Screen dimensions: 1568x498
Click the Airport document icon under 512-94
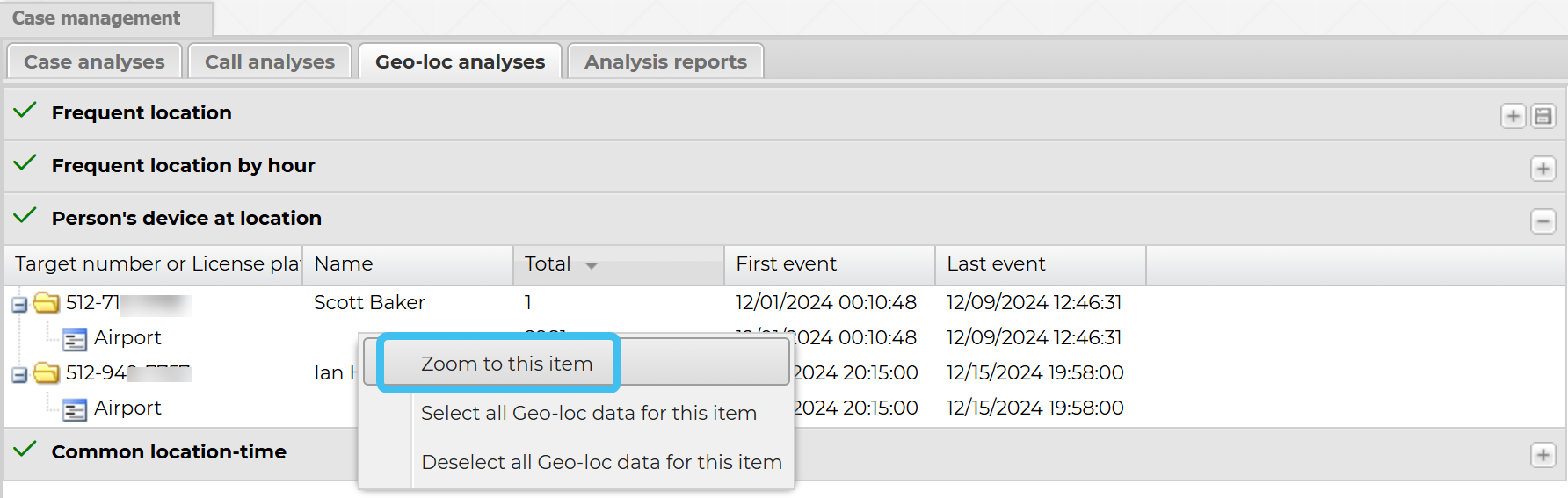75,409
